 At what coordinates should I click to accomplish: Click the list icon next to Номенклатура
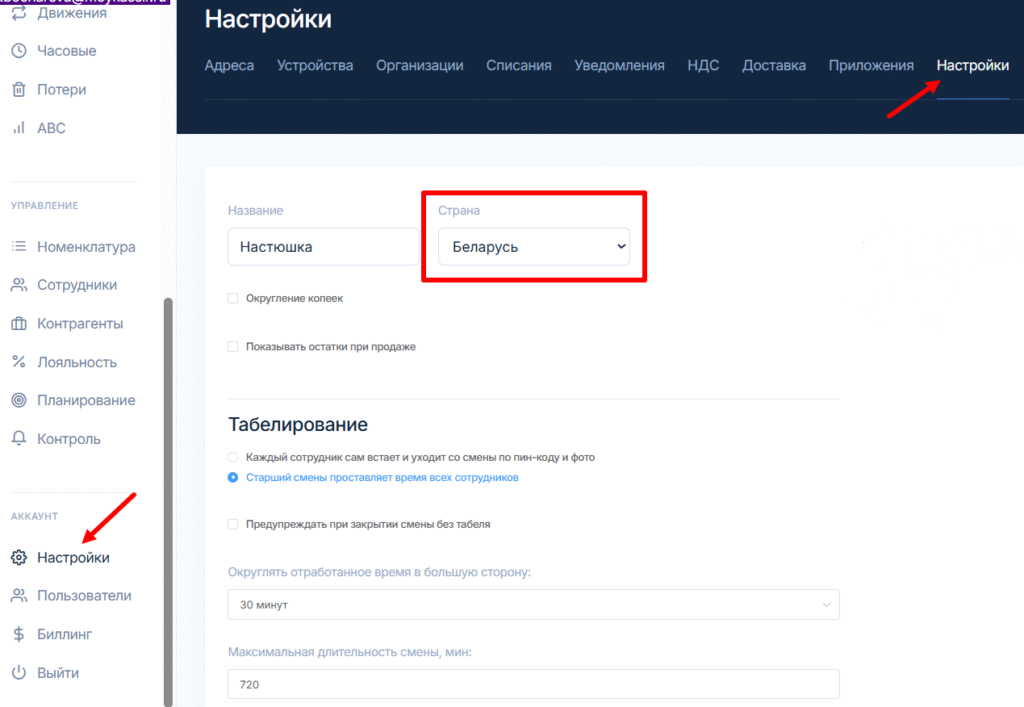pyautogui.click(x=19, y=247)
